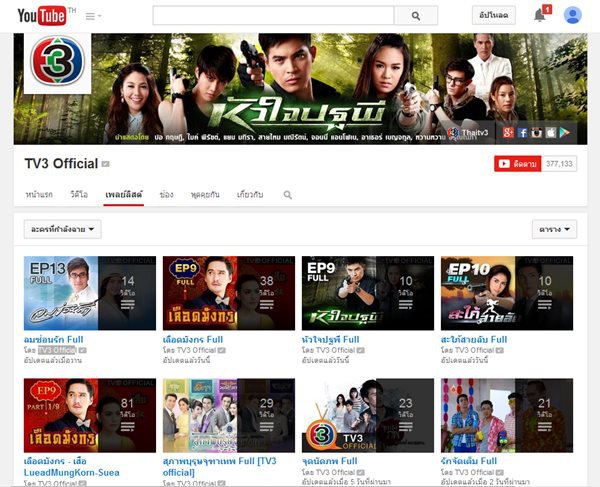Click verified badge next to TV3 Official title
Screen dimensions: 600x487
pyautogui.click(x=106, y=164)
